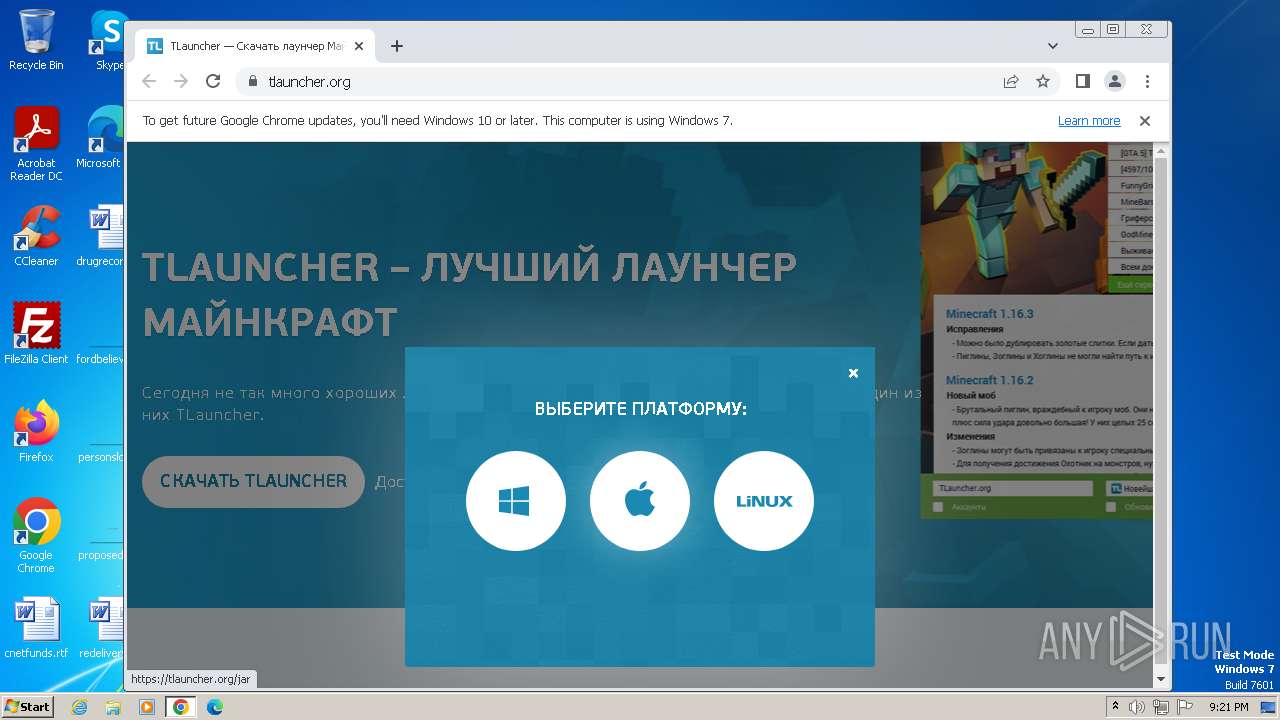Open Windows Explorer from taskbar

[x=113, y=707]
